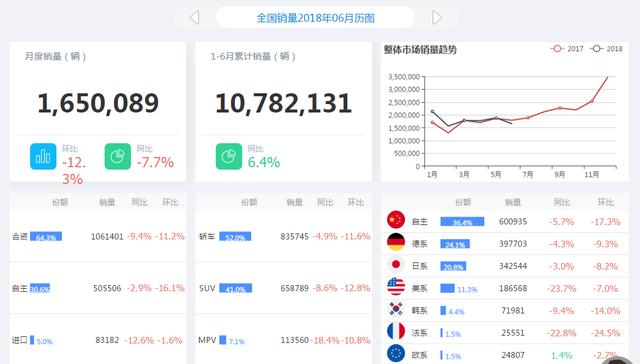
Task: Click the 41.0% share bar for SUV
Action: pyautogui.click(x=236, y=289)
